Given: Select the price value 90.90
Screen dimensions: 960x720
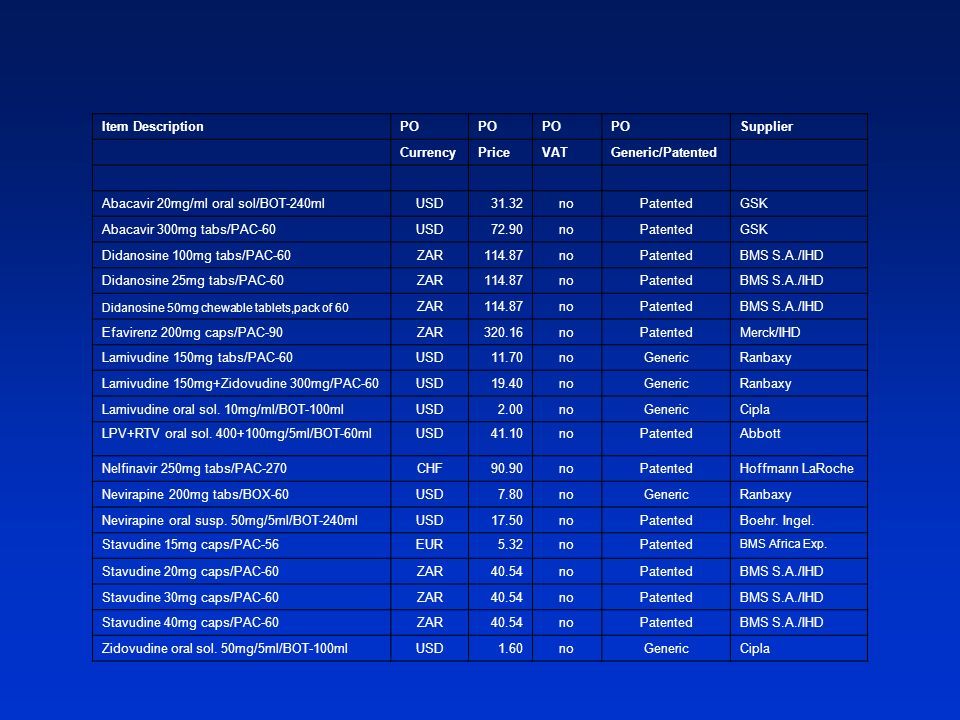Looking at the screenshot, I should click(506, 468).
